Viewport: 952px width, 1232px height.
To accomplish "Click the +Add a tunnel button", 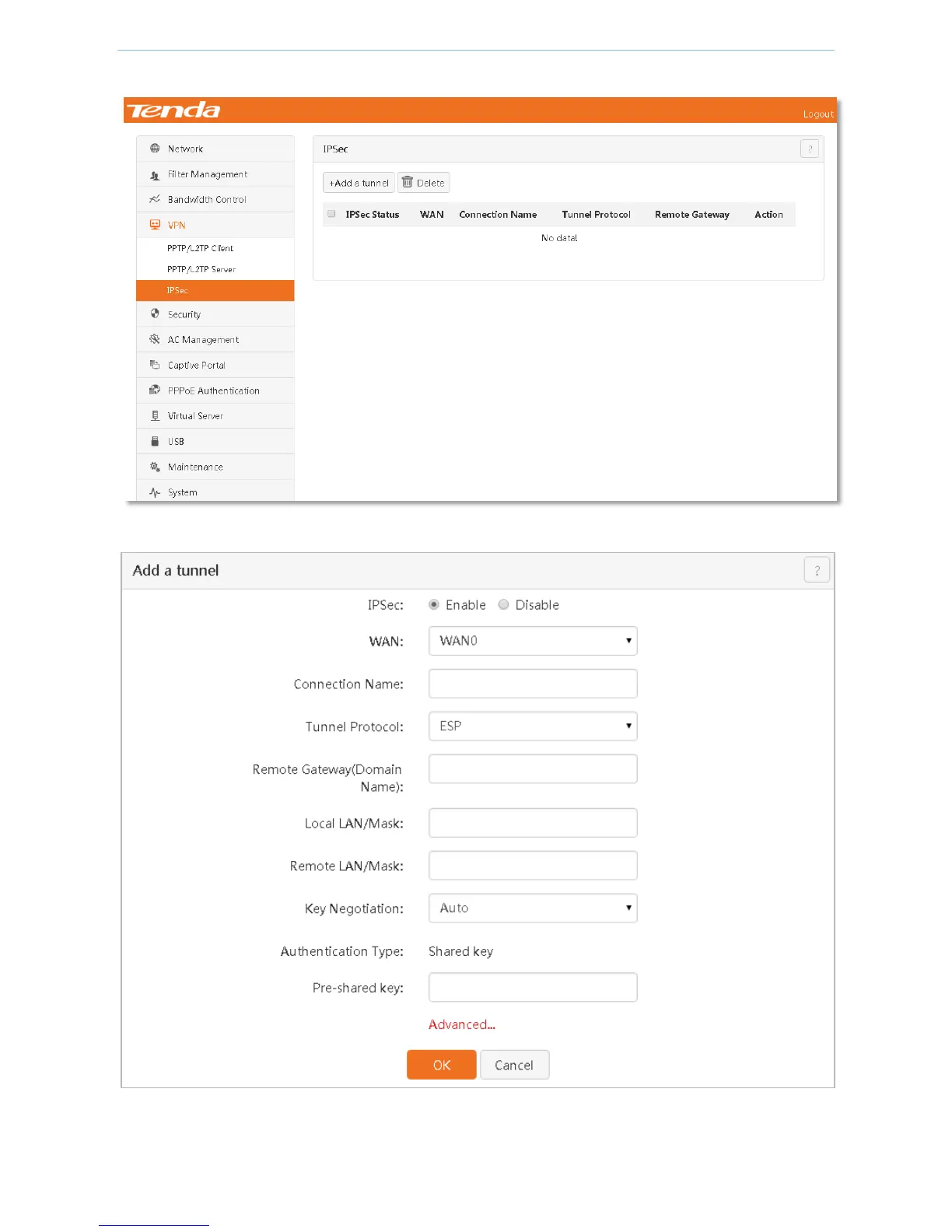I will click(359, 183).
